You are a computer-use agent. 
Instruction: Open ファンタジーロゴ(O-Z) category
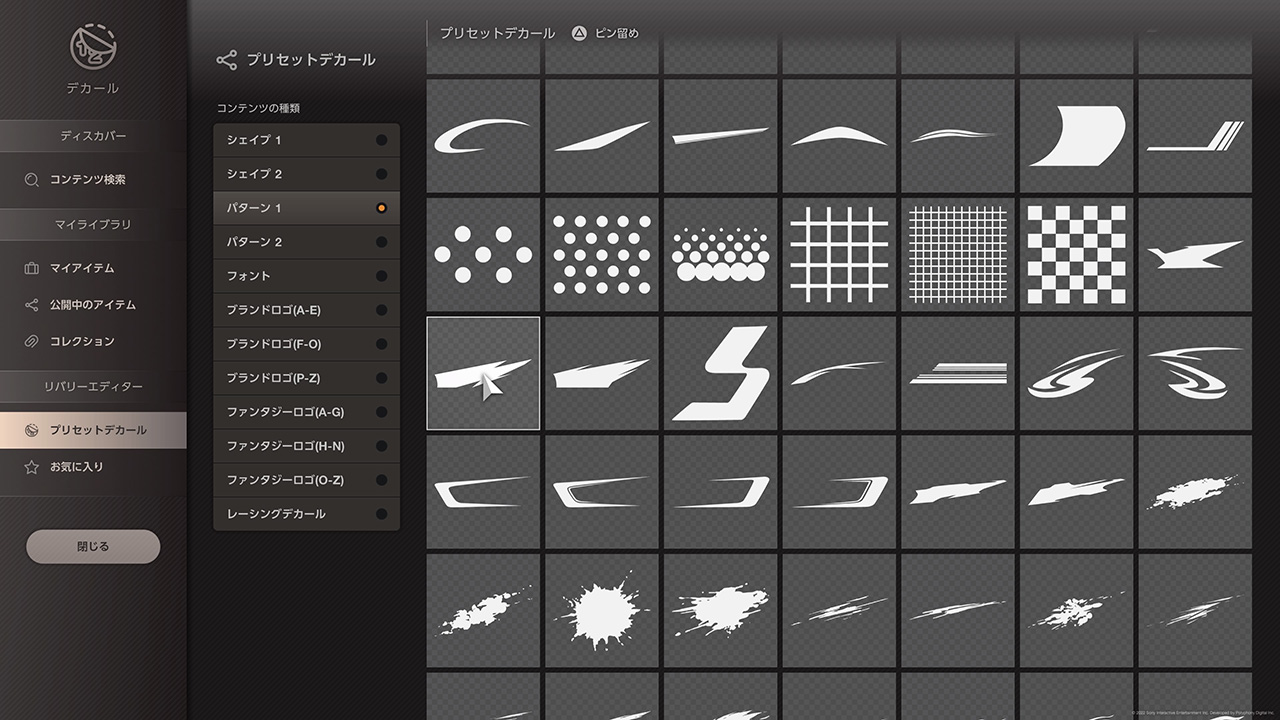pos(306,480)
